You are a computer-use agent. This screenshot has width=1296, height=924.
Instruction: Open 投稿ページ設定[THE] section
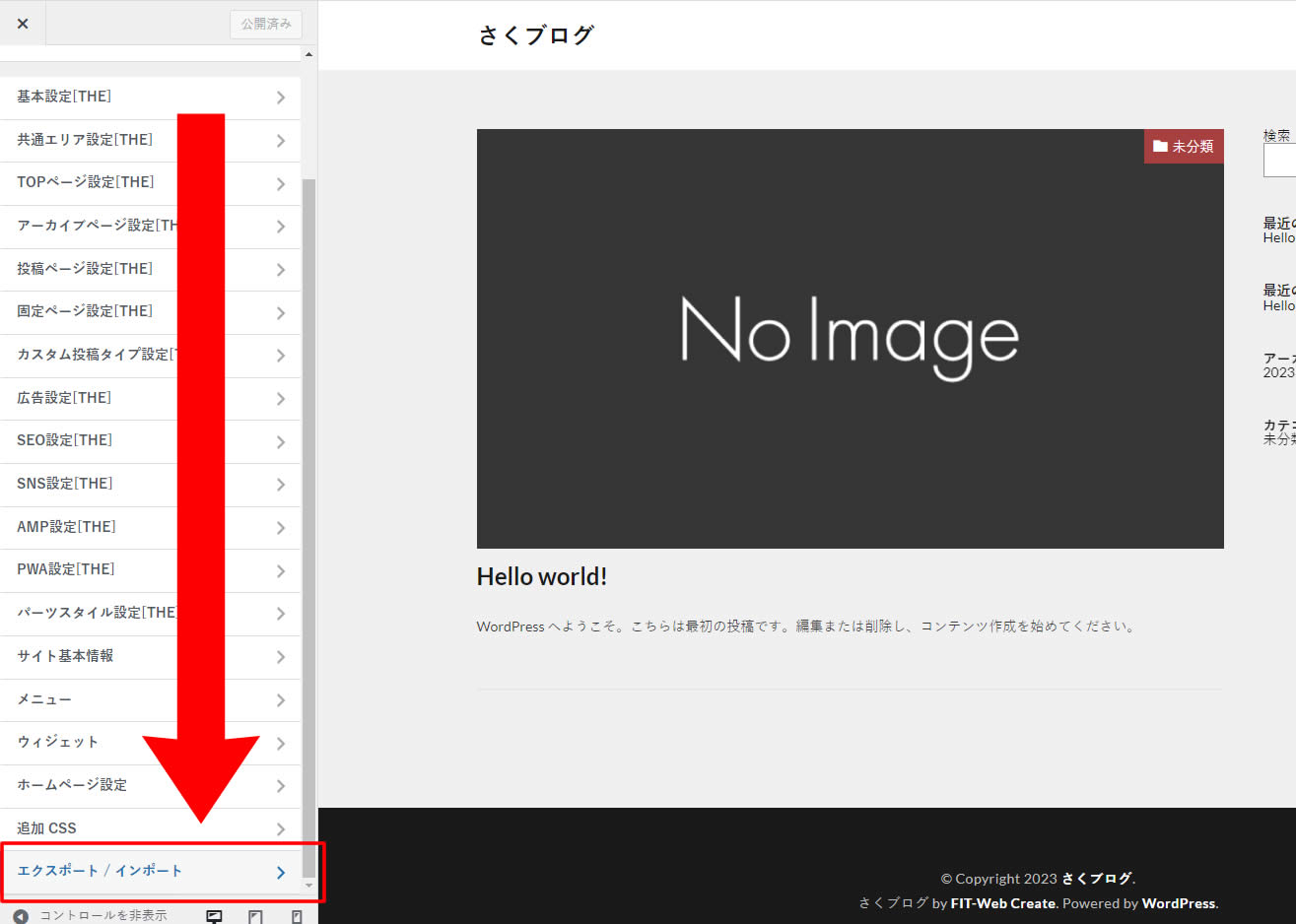[x=150, y=269]
